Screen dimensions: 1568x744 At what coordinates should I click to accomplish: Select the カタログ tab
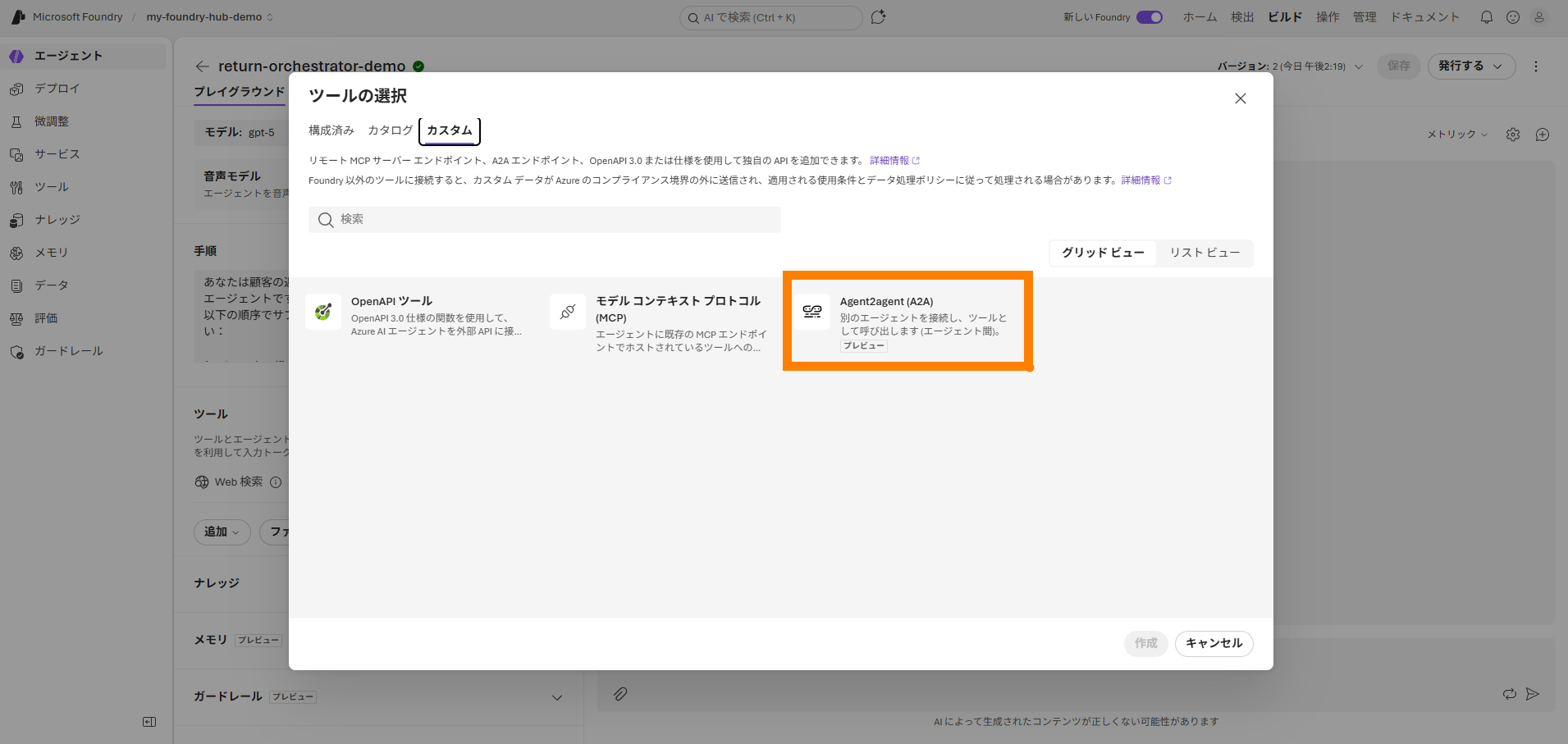tap(390, 130)
